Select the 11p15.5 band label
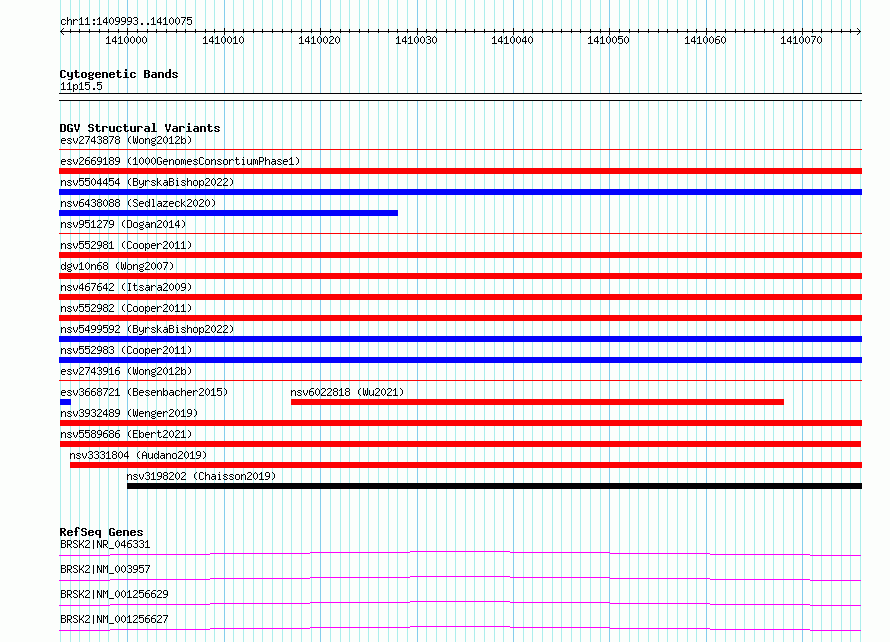890x642 pixels. click(x=81, y=86)
